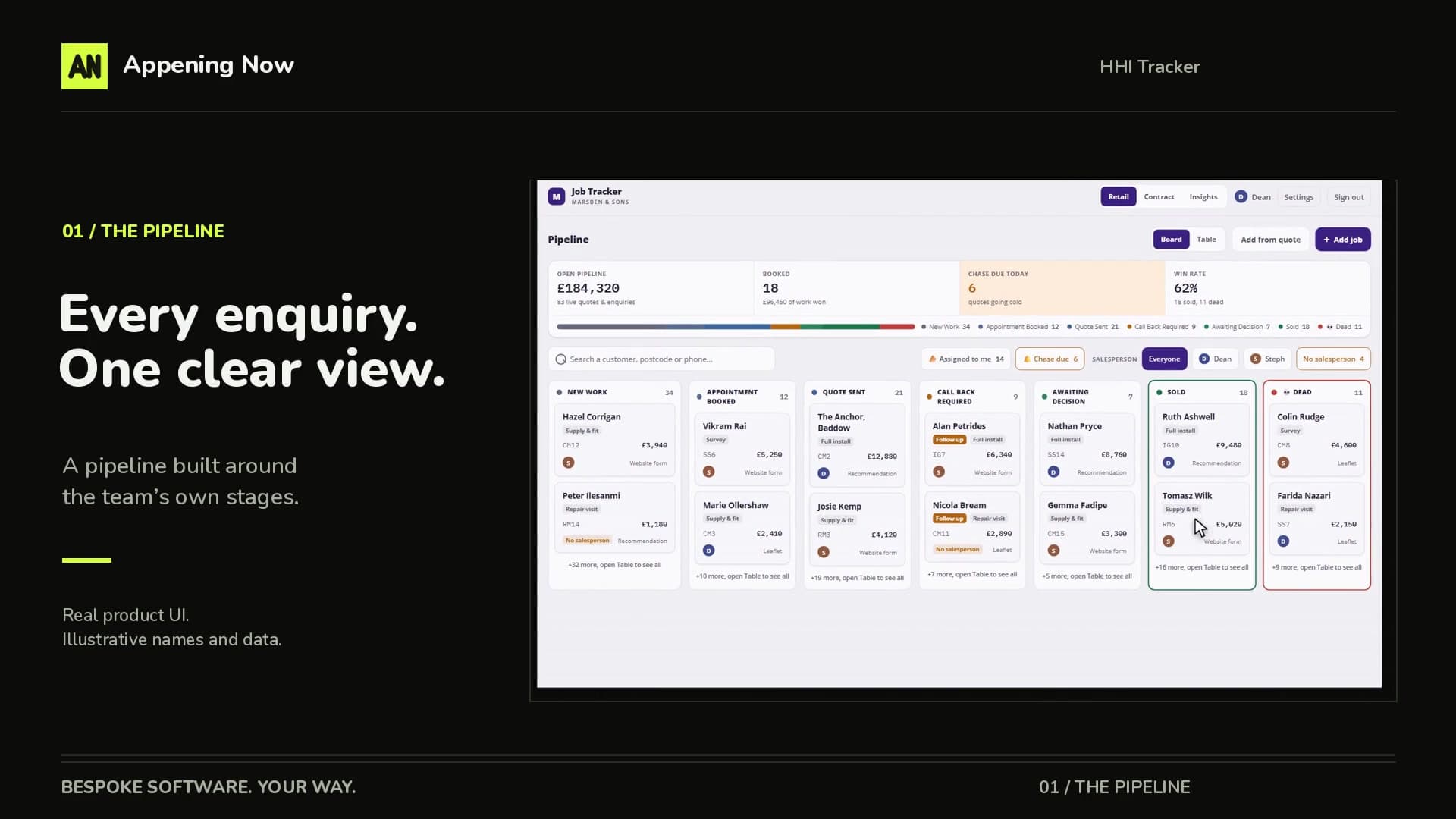Screen dimensions: 1456x819
Task: Toggle the Assigned to me filter
Action: (966, 359)
